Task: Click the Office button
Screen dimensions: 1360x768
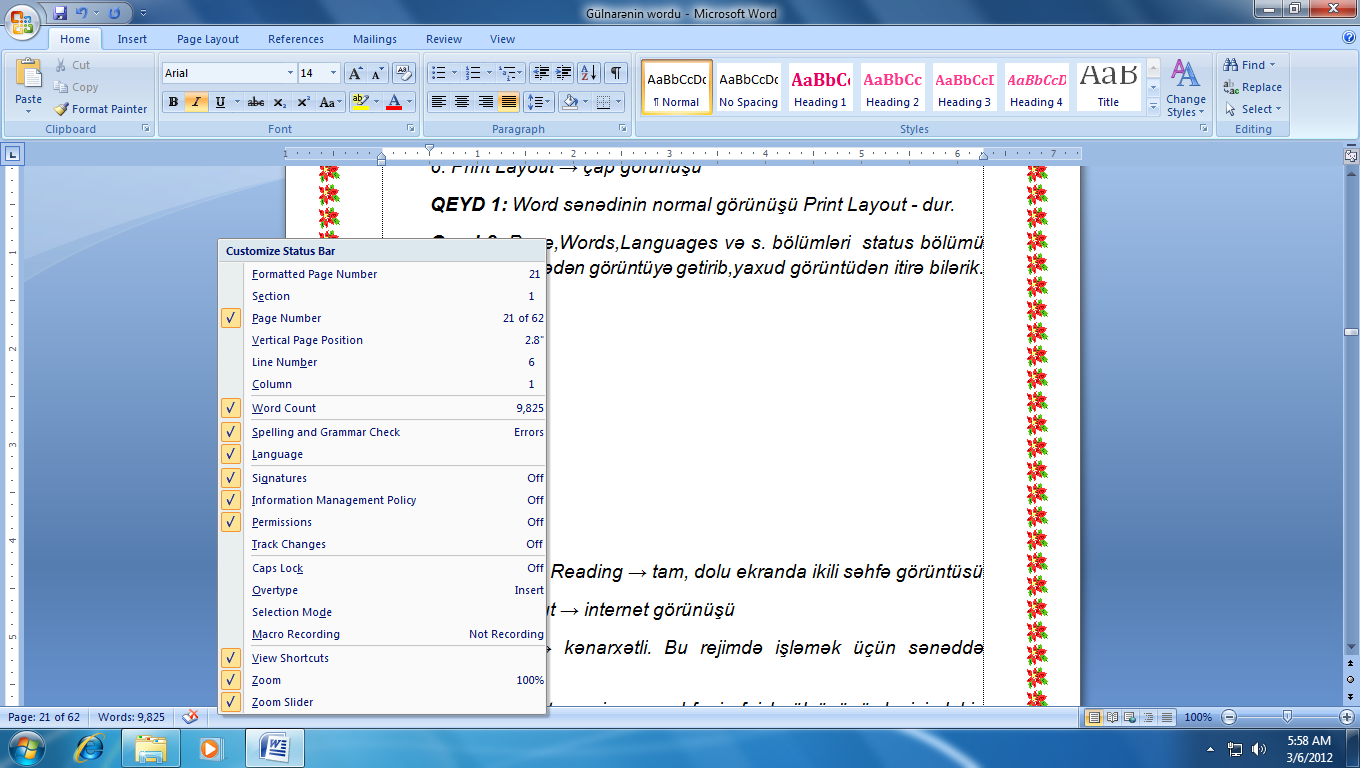Action: coord(24,20)
